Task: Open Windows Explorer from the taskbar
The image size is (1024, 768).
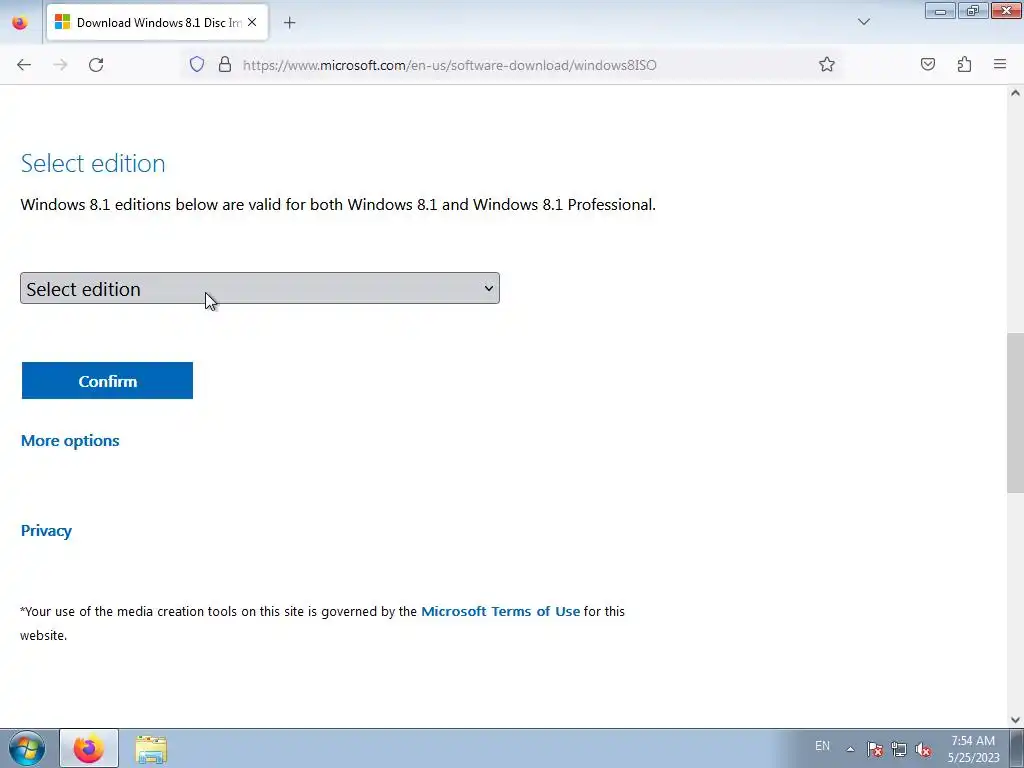Action: [x=151, y=749]
